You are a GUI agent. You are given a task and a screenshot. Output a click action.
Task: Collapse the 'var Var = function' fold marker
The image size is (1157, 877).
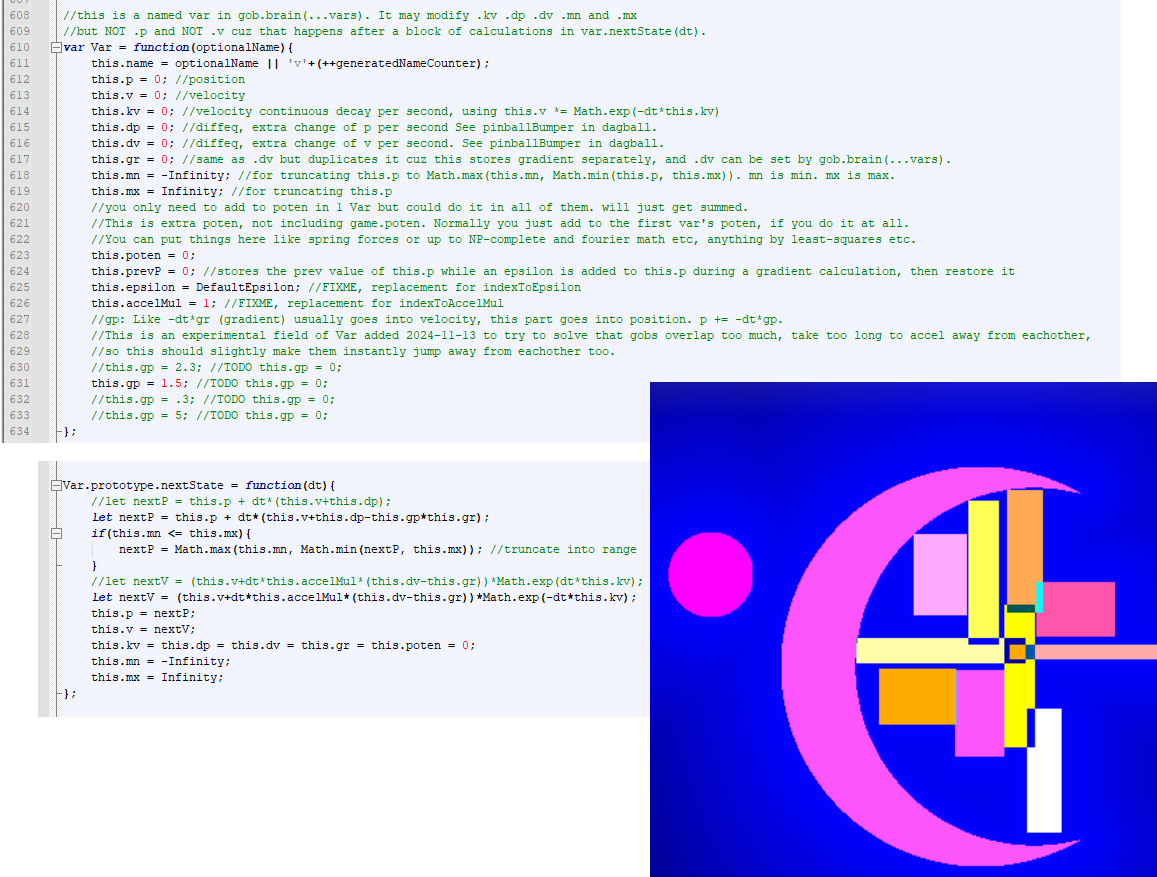(56, 47)
